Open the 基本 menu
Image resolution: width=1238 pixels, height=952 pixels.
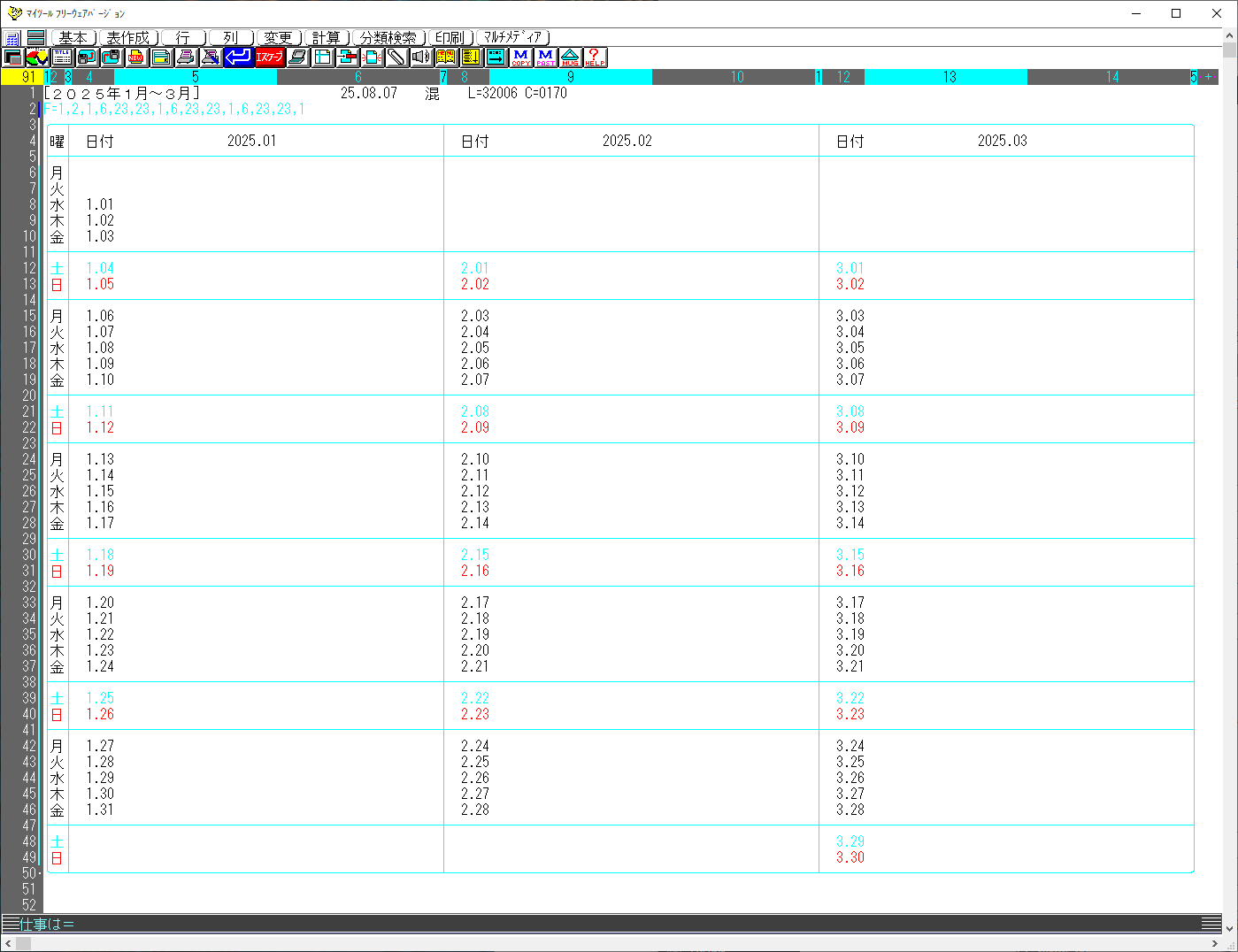click(x=73, y=37)
